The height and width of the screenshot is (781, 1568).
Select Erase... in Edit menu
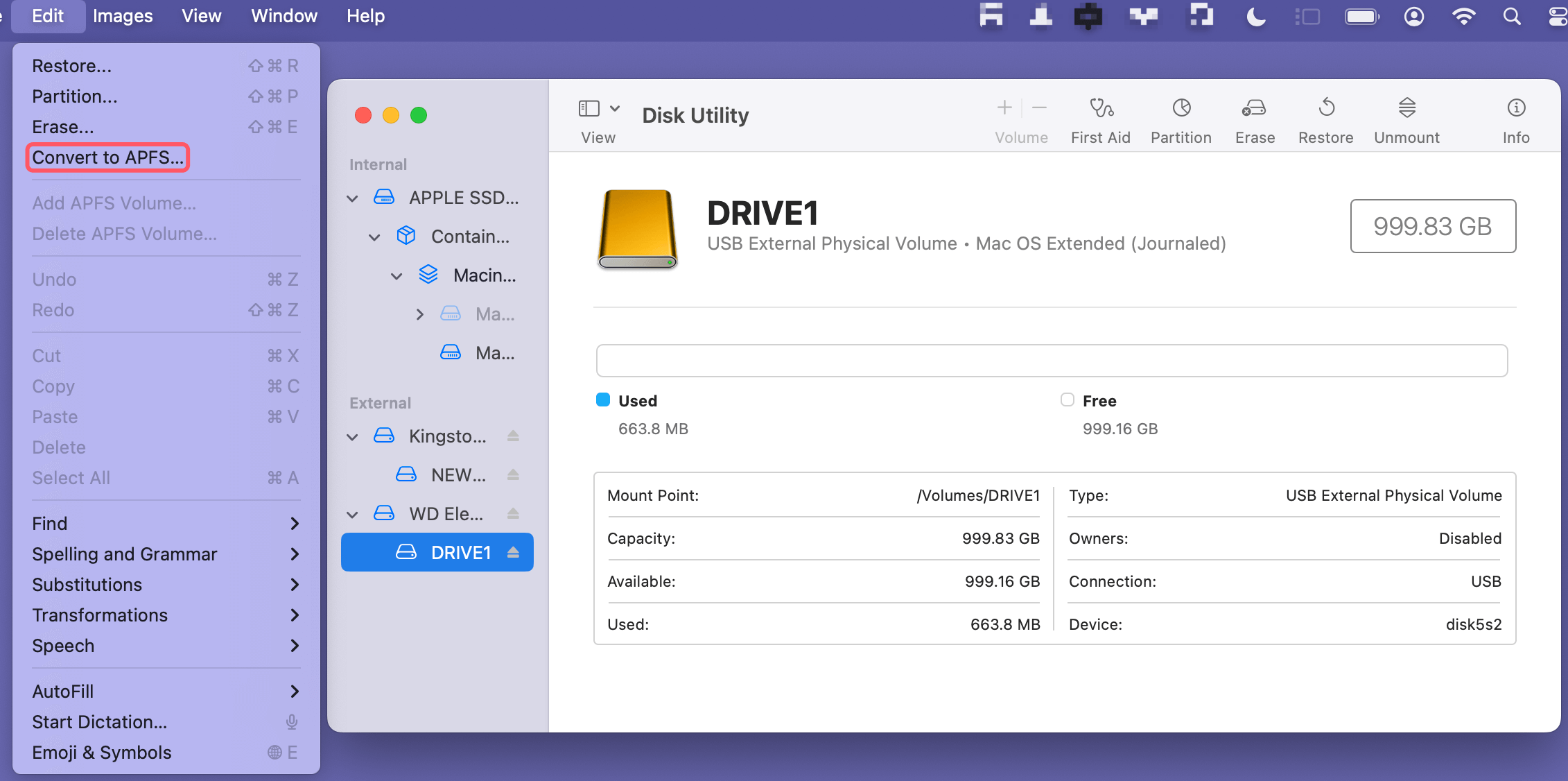click(x=63, y=127)
